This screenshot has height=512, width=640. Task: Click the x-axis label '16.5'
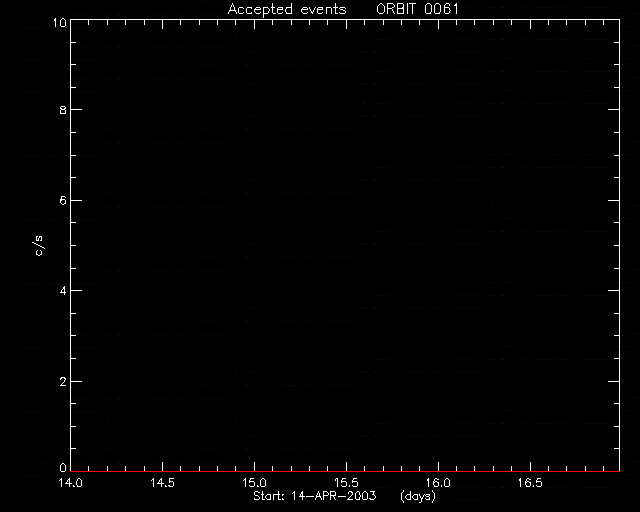click(530, 483)
